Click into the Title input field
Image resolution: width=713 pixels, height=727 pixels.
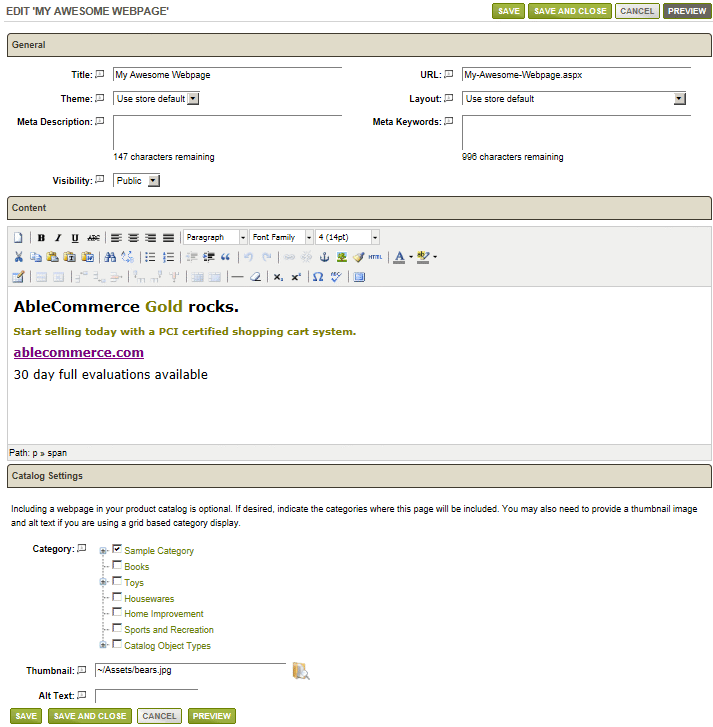pos(227,75)
